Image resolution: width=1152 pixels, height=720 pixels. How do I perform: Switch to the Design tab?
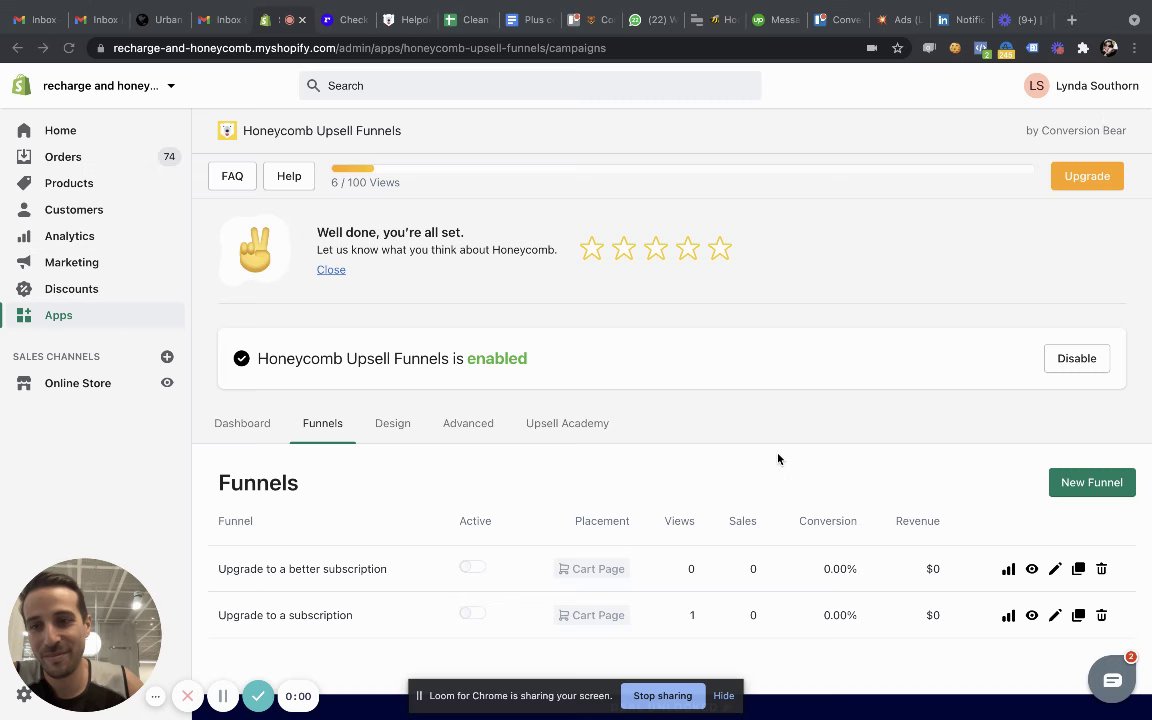click(x=392, y=423)
